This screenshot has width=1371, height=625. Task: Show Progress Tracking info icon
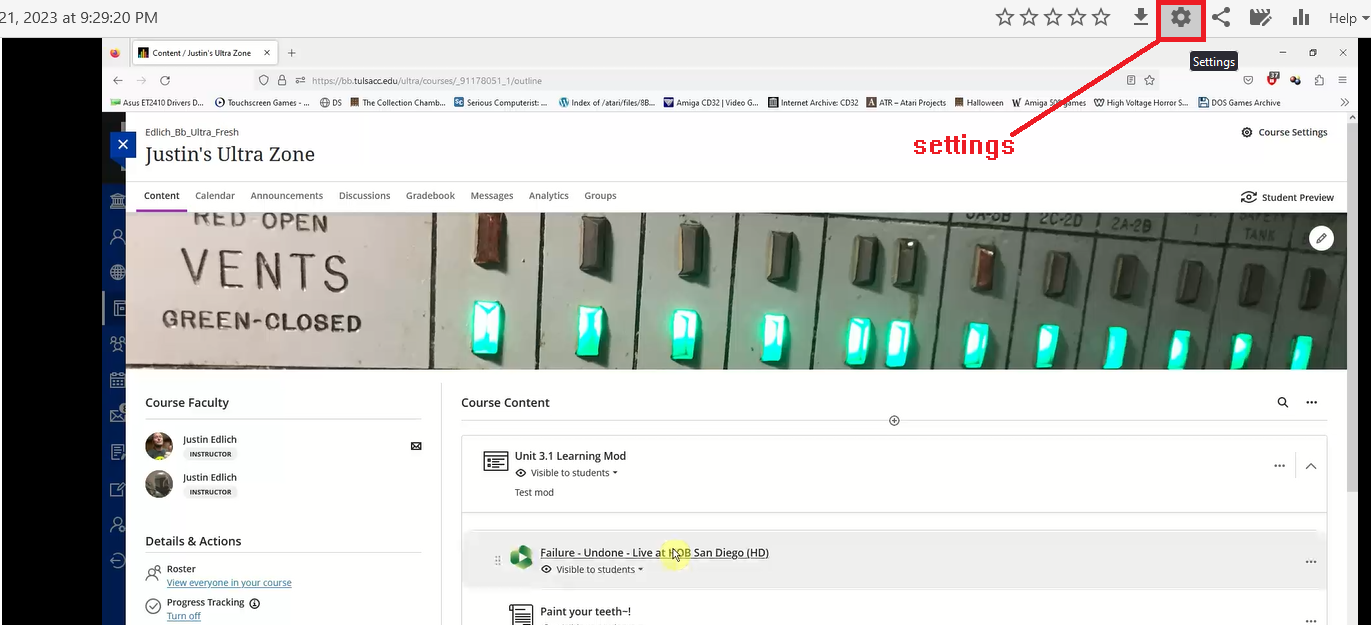tap(254, 603)
